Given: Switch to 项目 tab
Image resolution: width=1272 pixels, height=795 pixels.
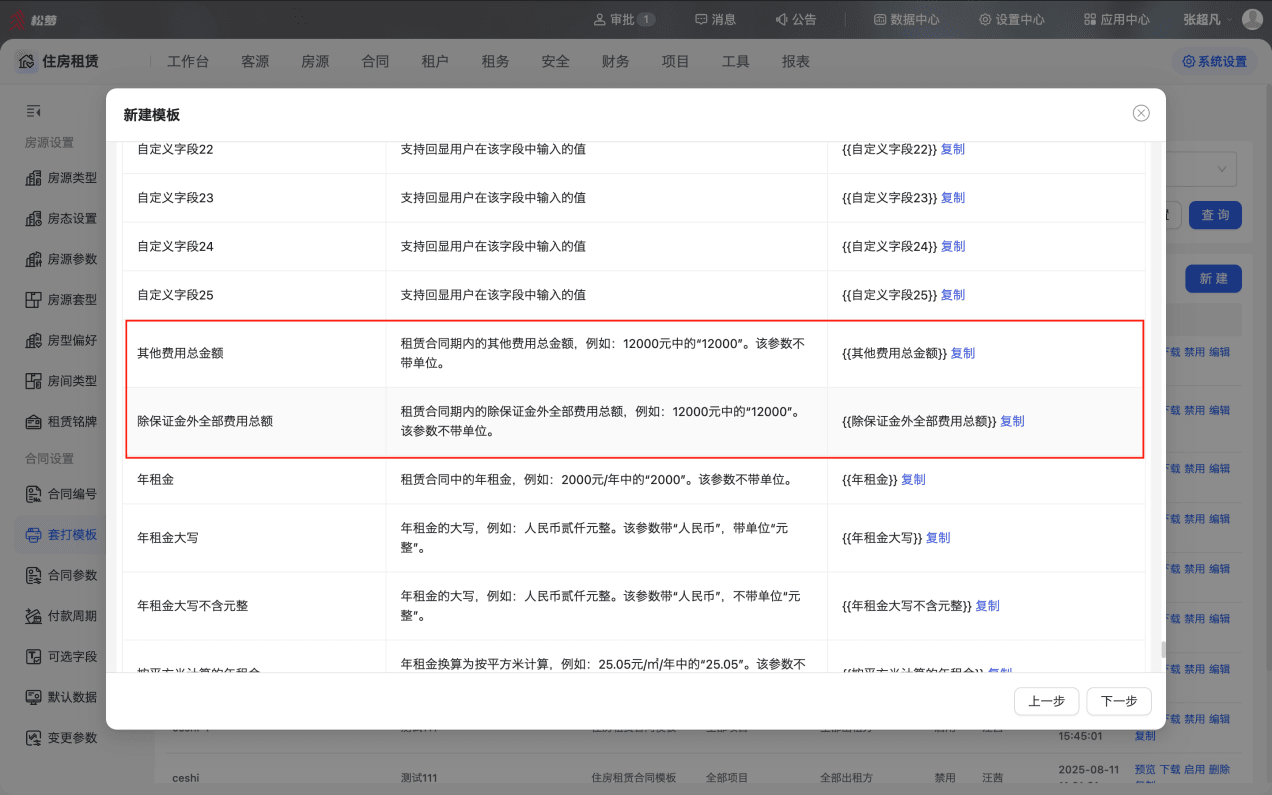Looking at the screenshot, I should point(675,61).
